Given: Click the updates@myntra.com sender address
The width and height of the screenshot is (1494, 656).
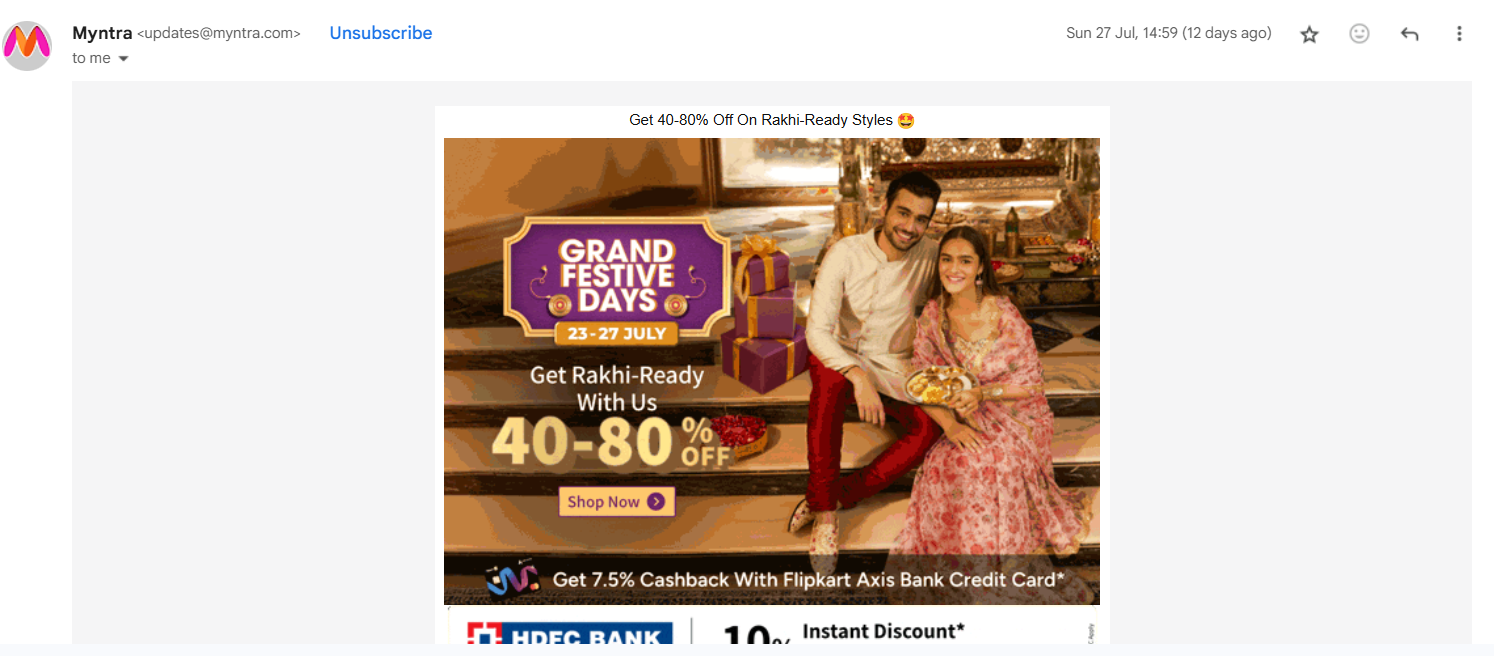Looking at the screenshot, I should [x=219, y=33].
